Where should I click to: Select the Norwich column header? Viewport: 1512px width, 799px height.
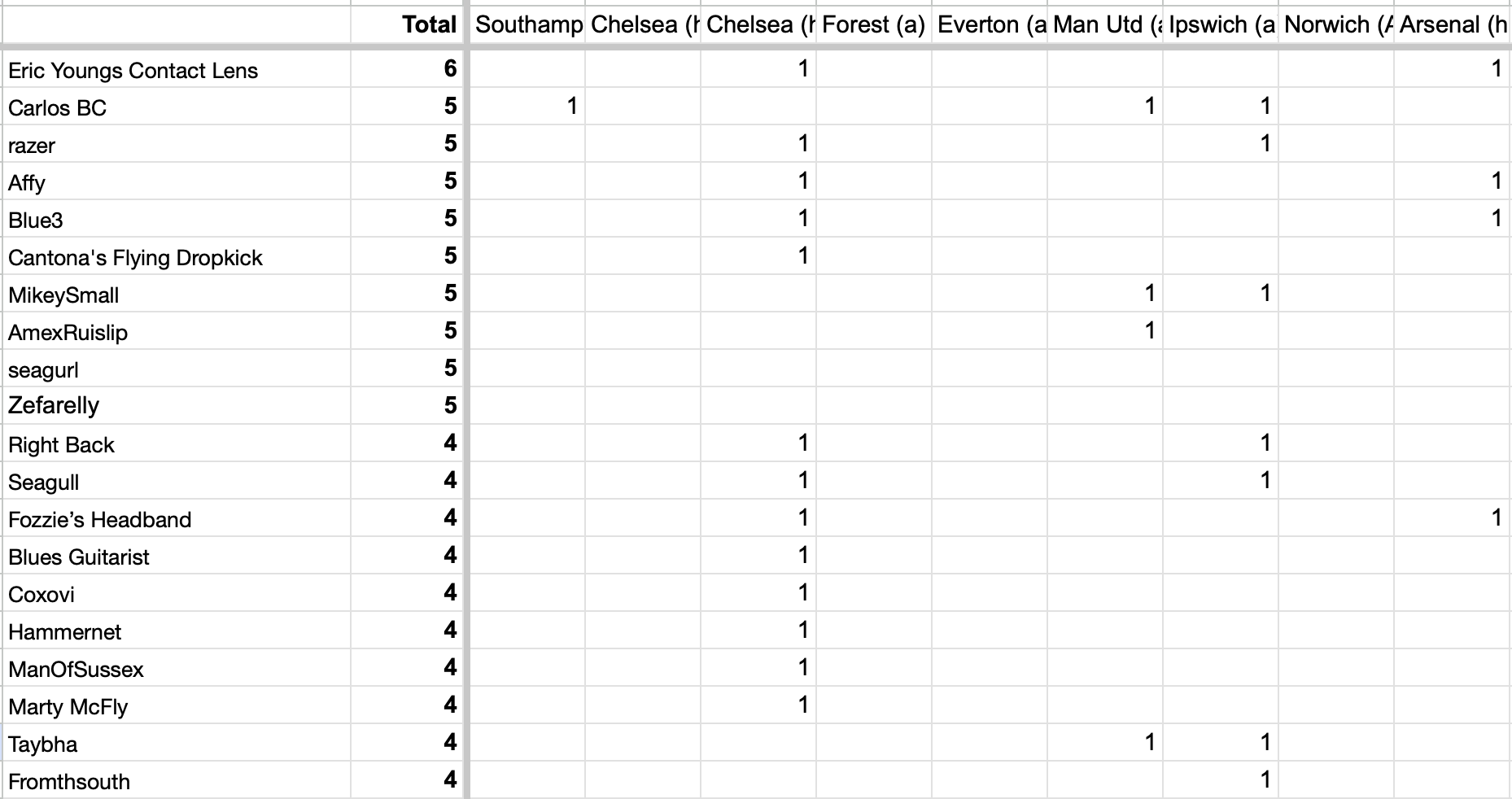[x=1336, y=24]
